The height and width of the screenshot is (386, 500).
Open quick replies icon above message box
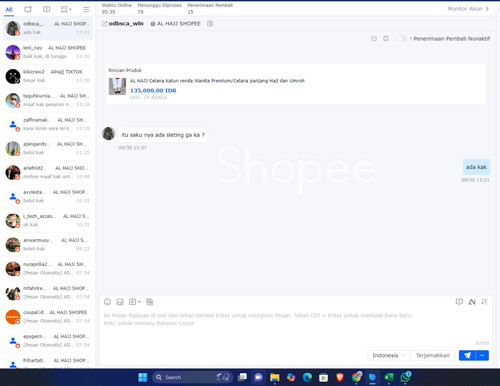(x=459, y=302)
